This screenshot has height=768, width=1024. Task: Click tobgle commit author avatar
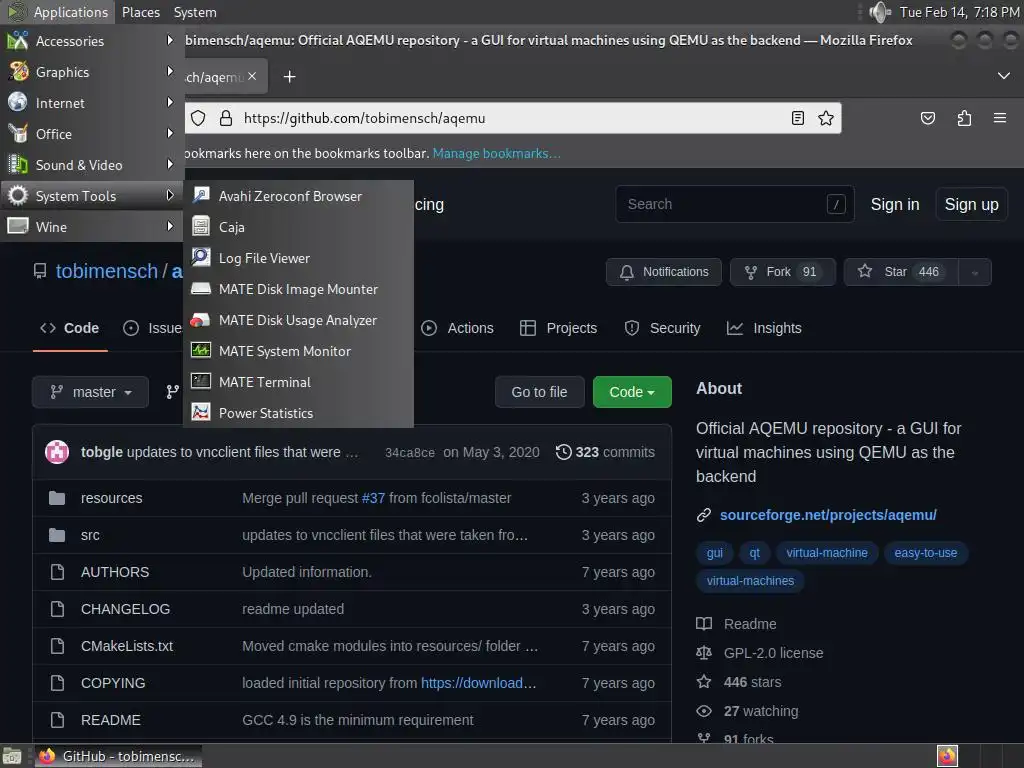[57, 452]
